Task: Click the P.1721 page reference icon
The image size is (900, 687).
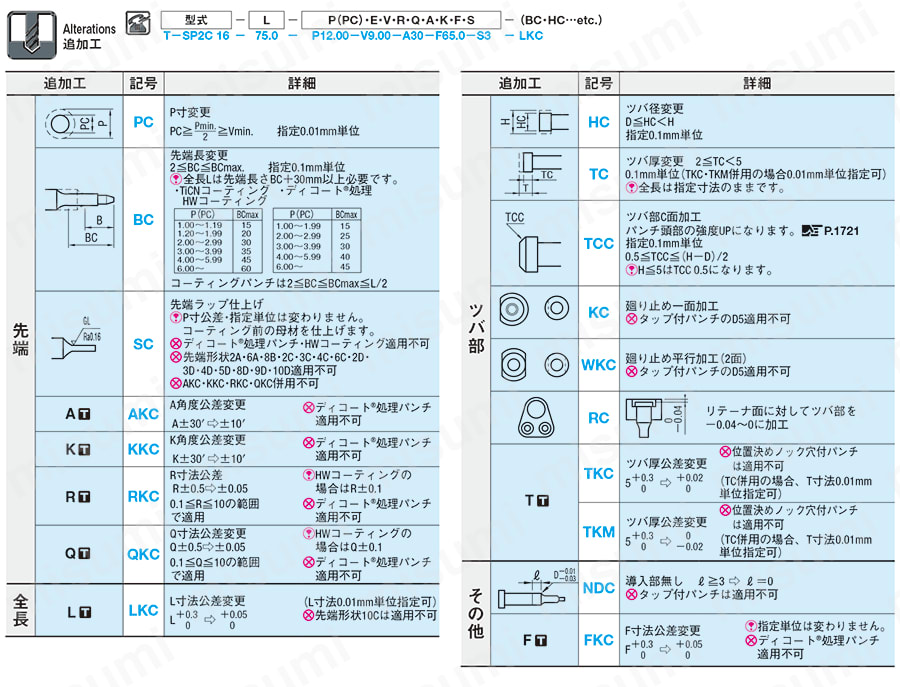Action: point(812,231)
